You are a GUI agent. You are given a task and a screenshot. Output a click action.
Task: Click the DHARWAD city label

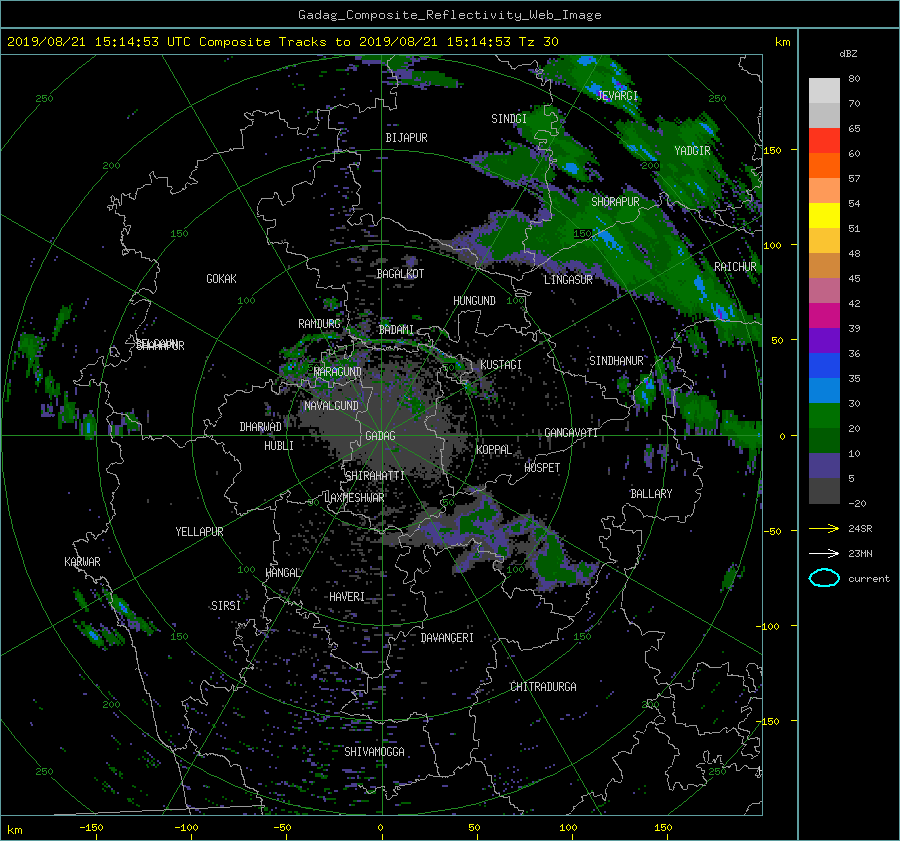261,427
